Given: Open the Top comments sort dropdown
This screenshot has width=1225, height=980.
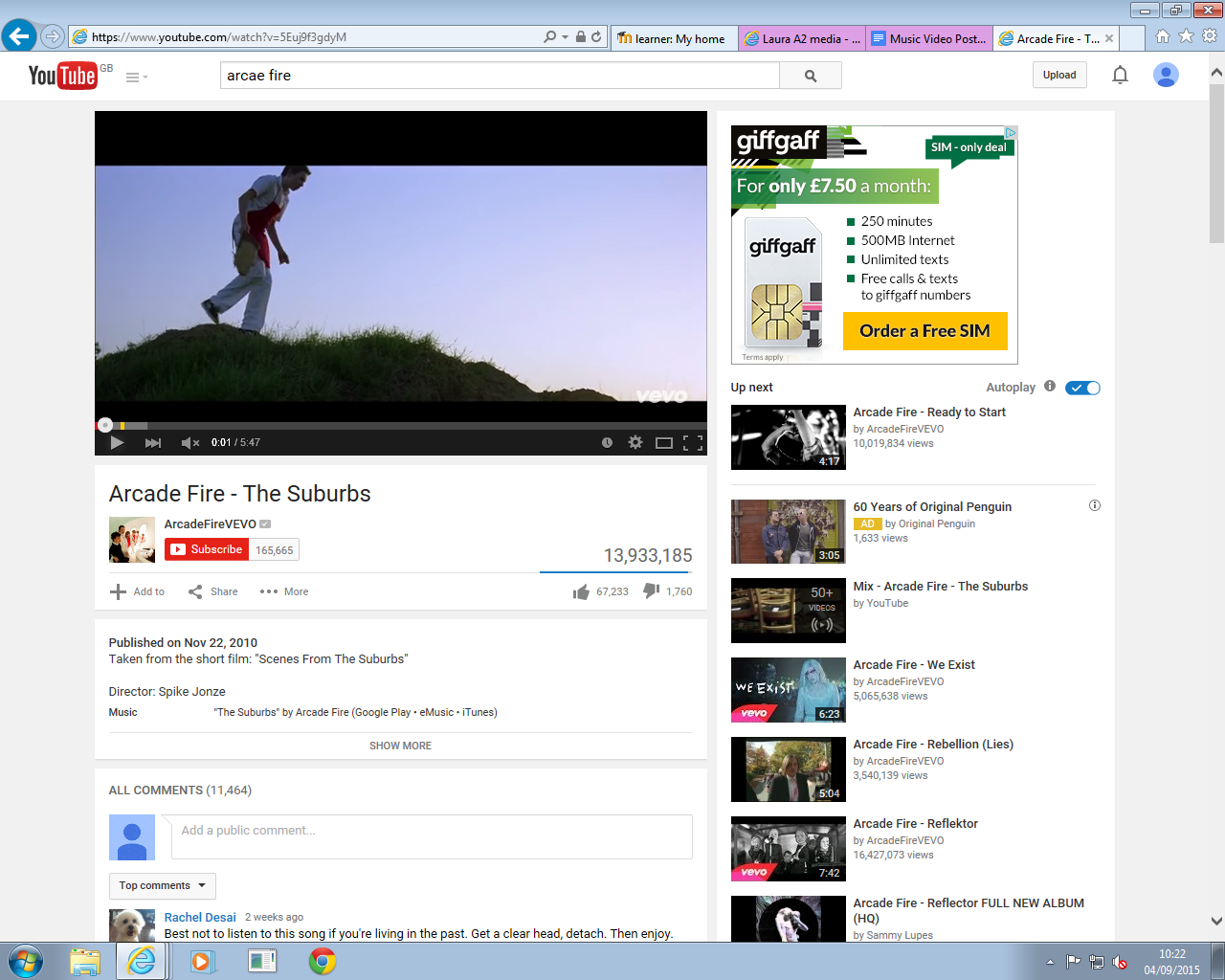Looking at the screenshot, I should pyautogui.click(x=163, y=885).
